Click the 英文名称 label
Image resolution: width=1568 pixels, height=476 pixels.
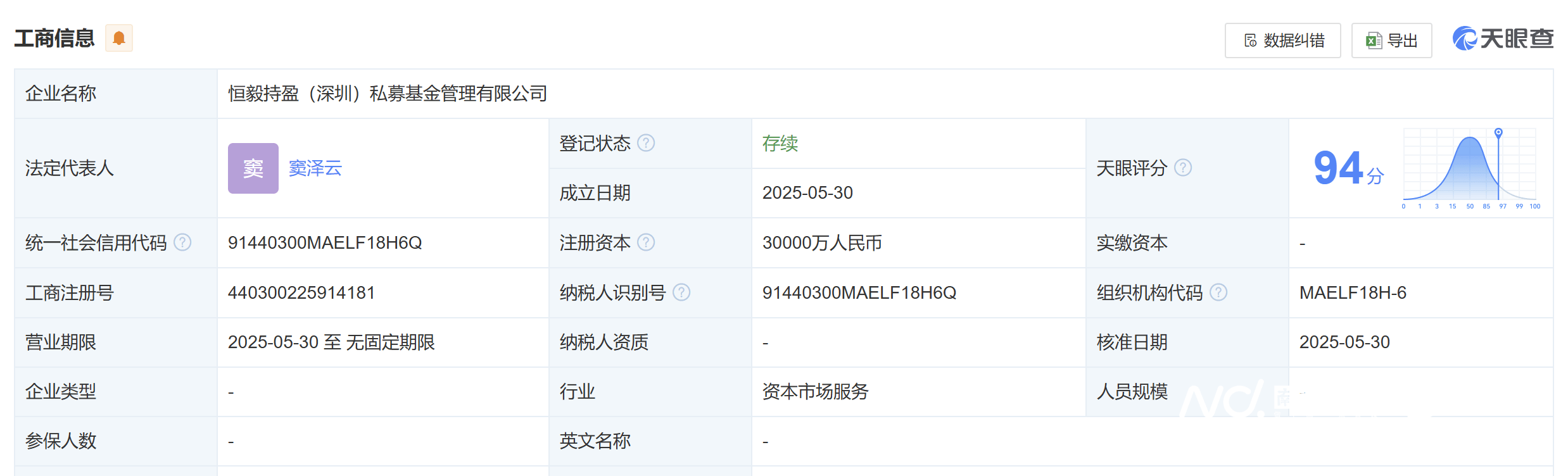coord(595,441)
